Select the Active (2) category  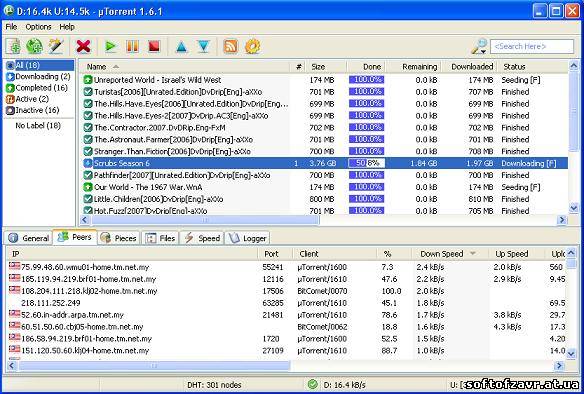(x=27, y=99)
